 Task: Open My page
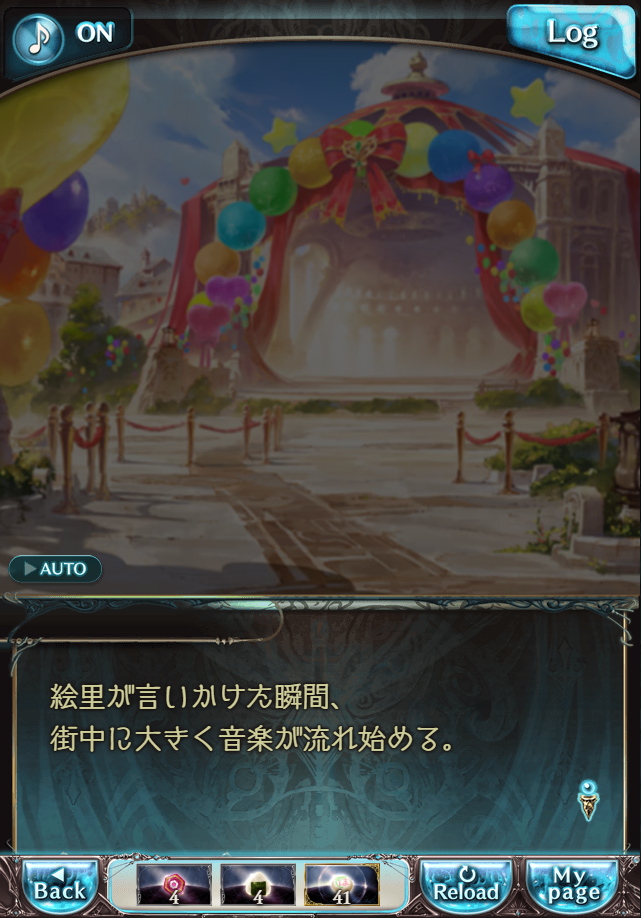coord(573,885)
